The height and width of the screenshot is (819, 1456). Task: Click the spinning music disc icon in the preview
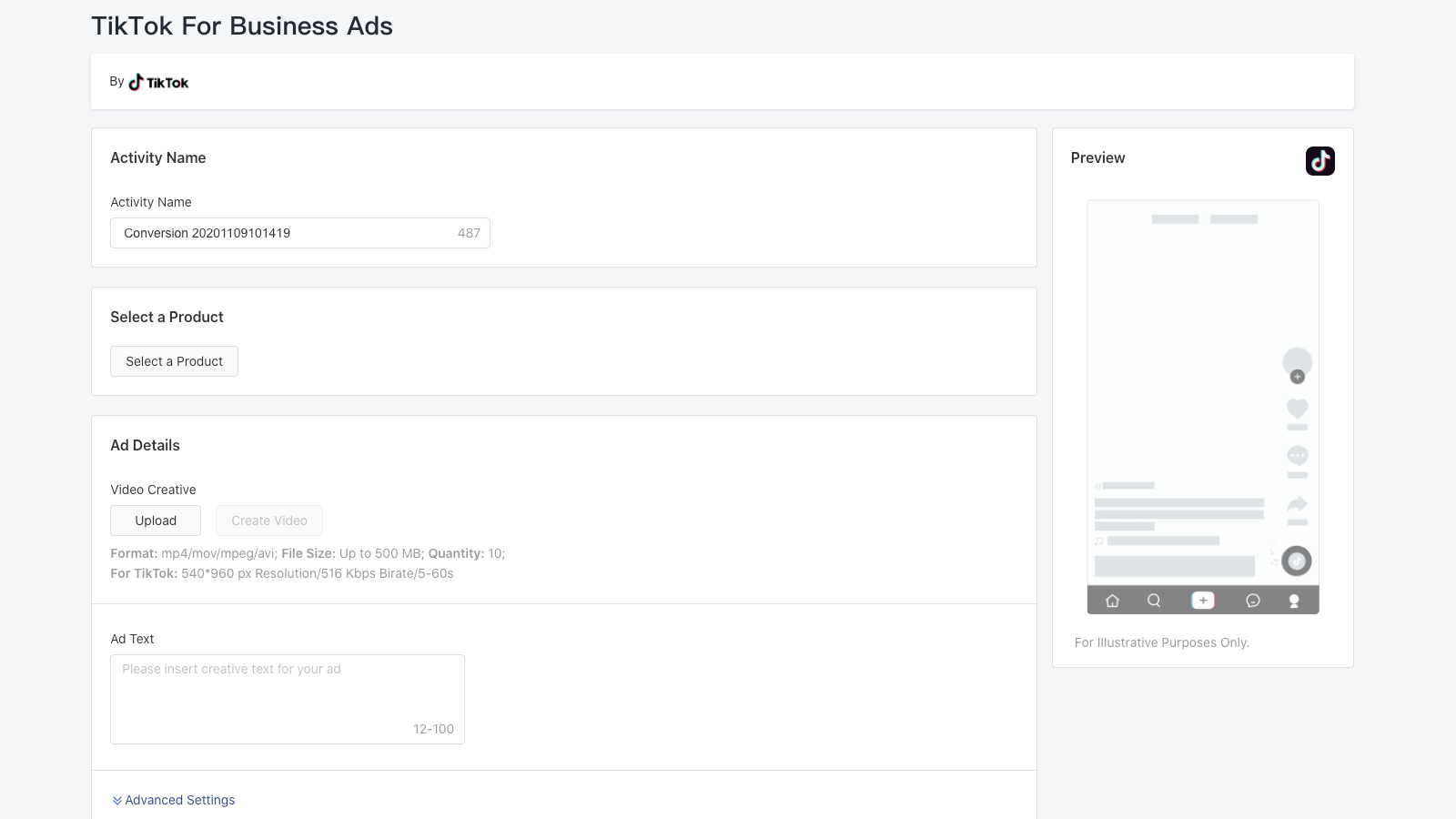pos(1297,561)
